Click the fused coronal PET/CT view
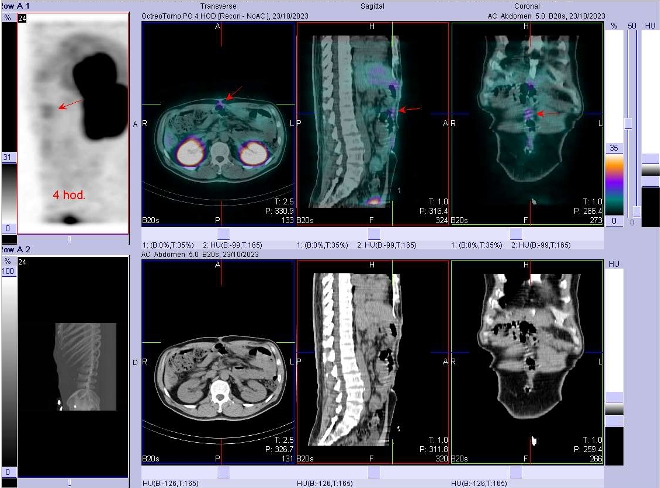This screenshot has height=488, width=660. coord(527,120)
